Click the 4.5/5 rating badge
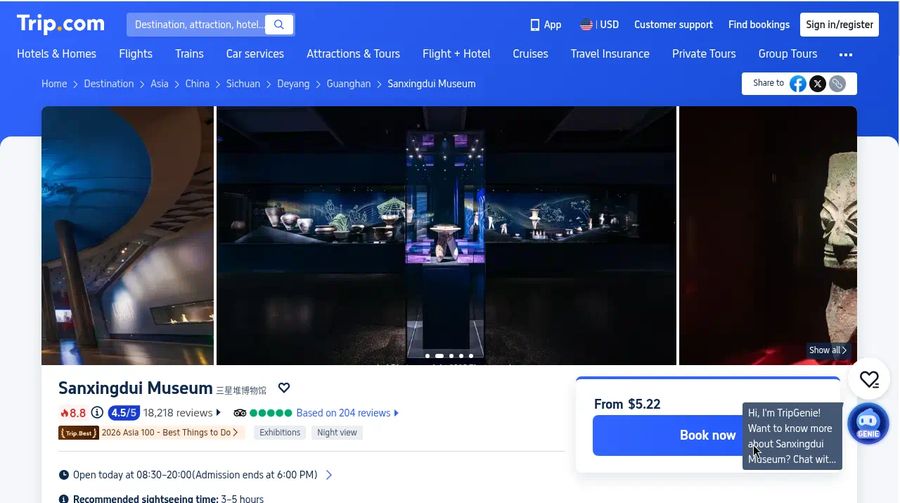 (x=123, y=413)
